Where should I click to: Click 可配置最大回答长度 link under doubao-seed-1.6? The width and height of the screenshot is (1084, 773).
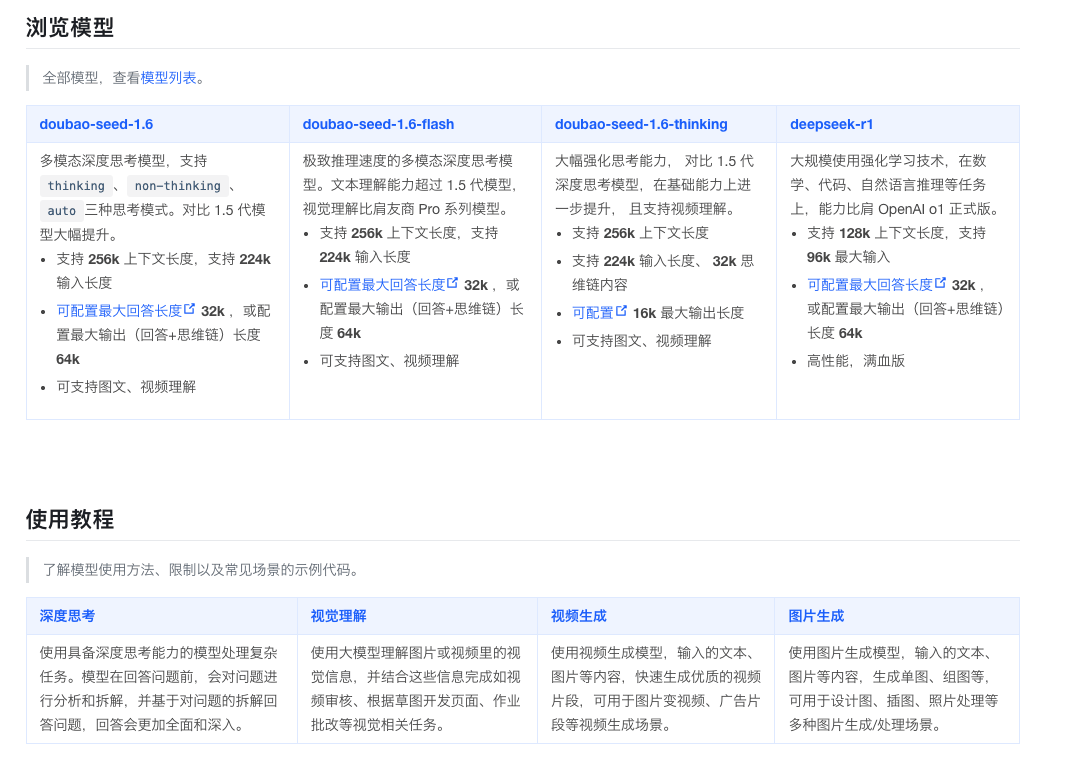pyautogui.click(x=119, y=311)
